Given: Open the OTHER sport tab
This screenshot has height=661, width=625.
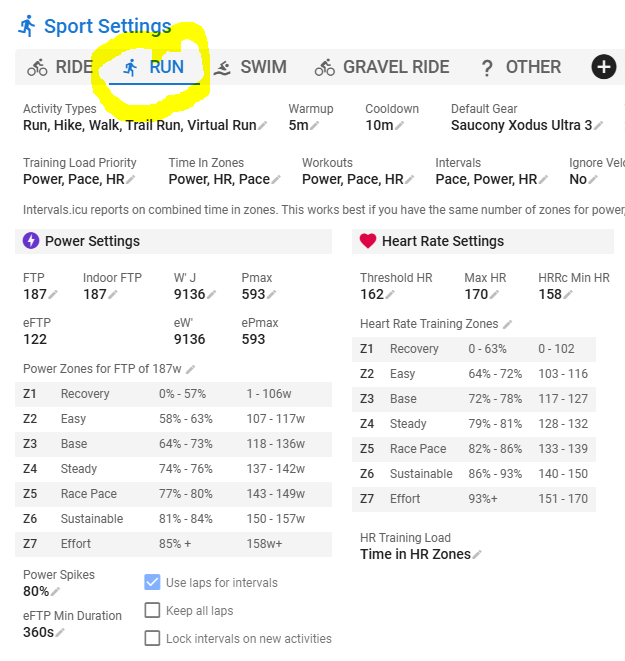Looking at the screenshot, I should pyautogui.click(x=521, y=67).
